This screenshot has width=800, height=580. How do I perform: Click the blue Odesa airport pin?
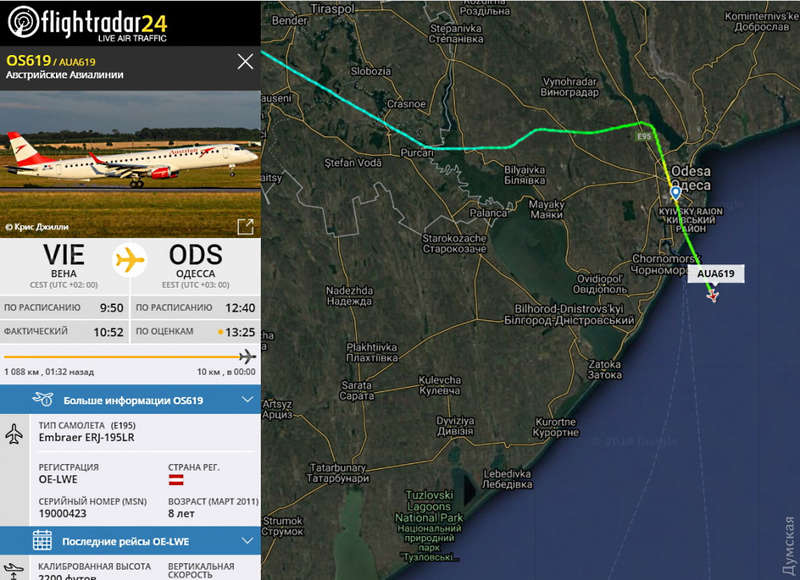click(676, 193)
